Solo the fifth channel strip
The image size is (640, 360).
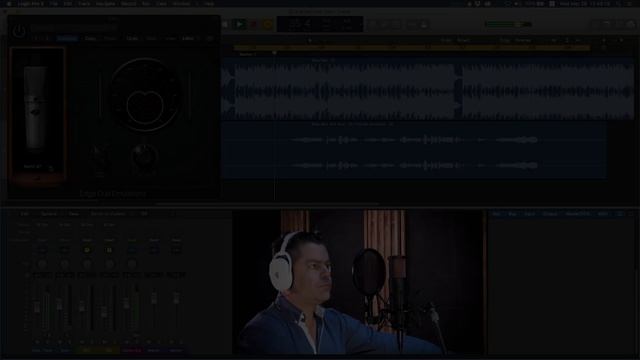click(137, 342)
